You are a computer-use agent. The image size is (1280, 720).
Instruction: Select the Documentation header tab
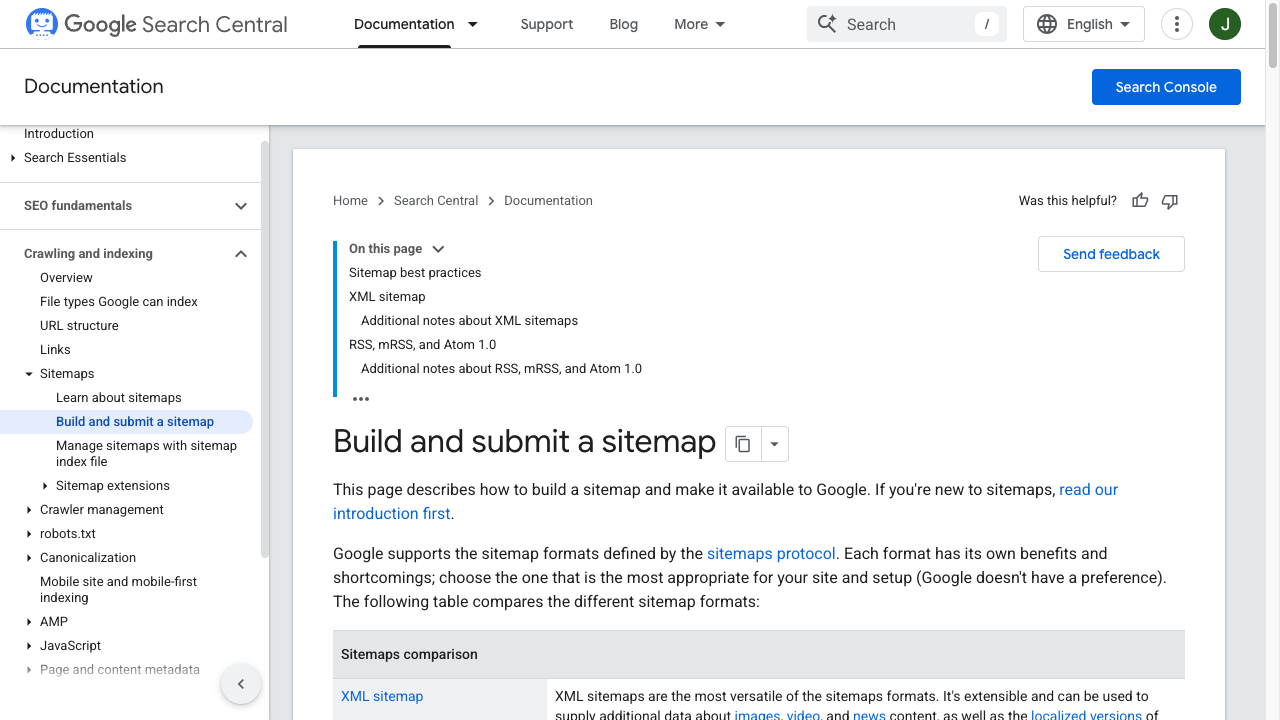[404, 24]
